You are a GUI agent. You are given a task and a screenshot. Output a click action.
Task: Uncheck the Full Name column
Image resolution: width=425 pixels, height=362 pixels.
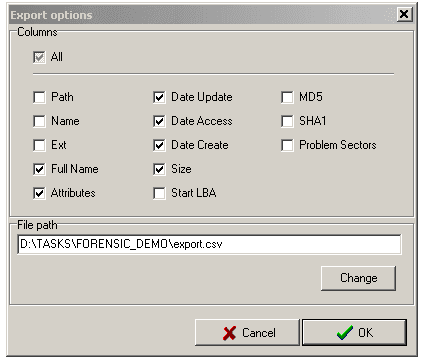[39, 169]
